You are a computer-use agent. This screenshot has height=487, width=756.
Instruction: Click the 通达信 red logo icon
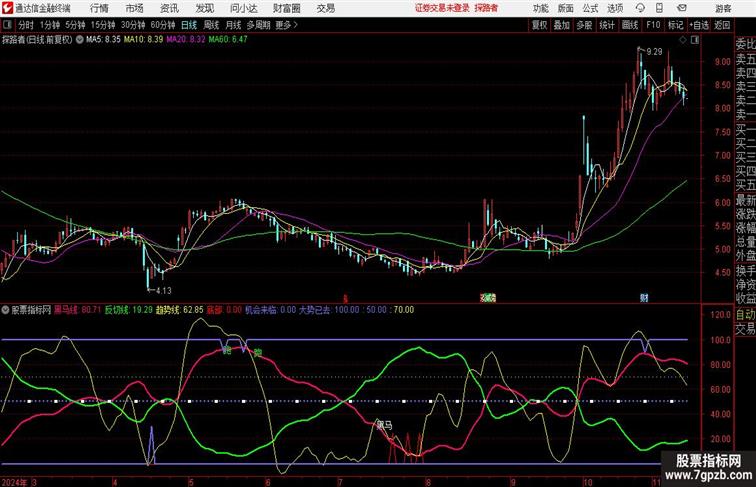[7, 8]
